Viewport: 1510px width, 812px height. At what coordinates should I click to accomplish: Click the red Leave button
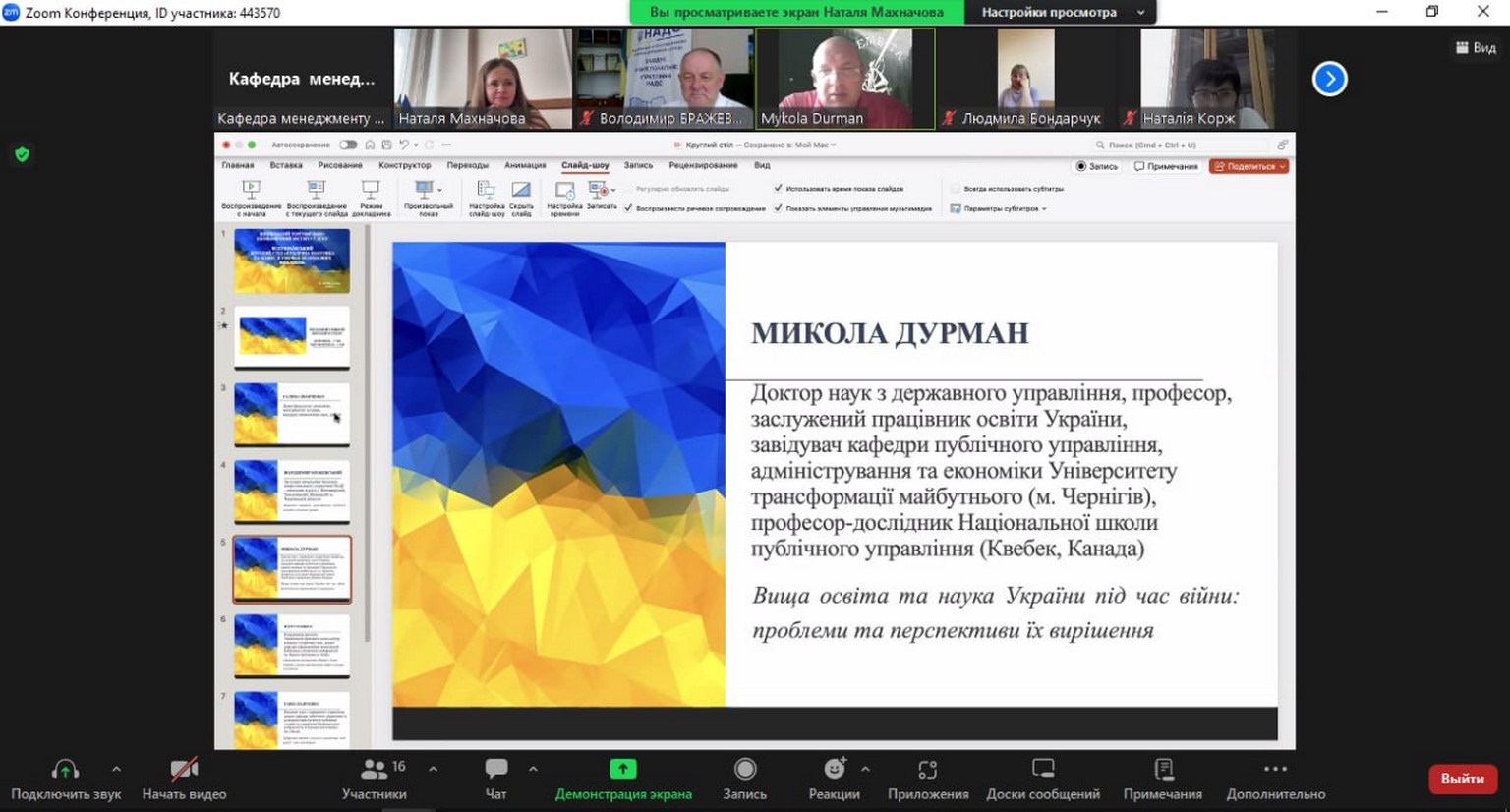click(1462, 779)
